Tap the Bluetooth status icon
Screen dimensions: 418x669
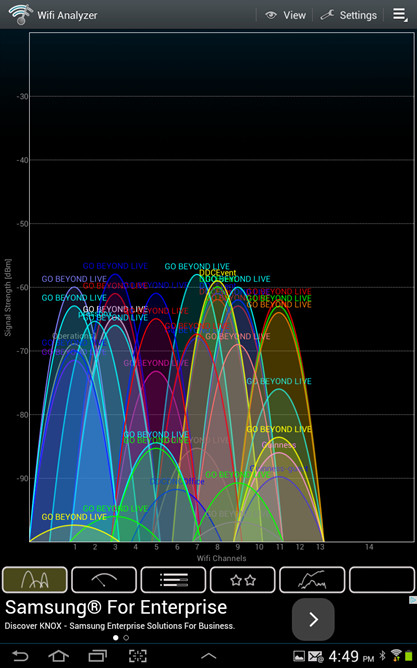pos(383,655)
